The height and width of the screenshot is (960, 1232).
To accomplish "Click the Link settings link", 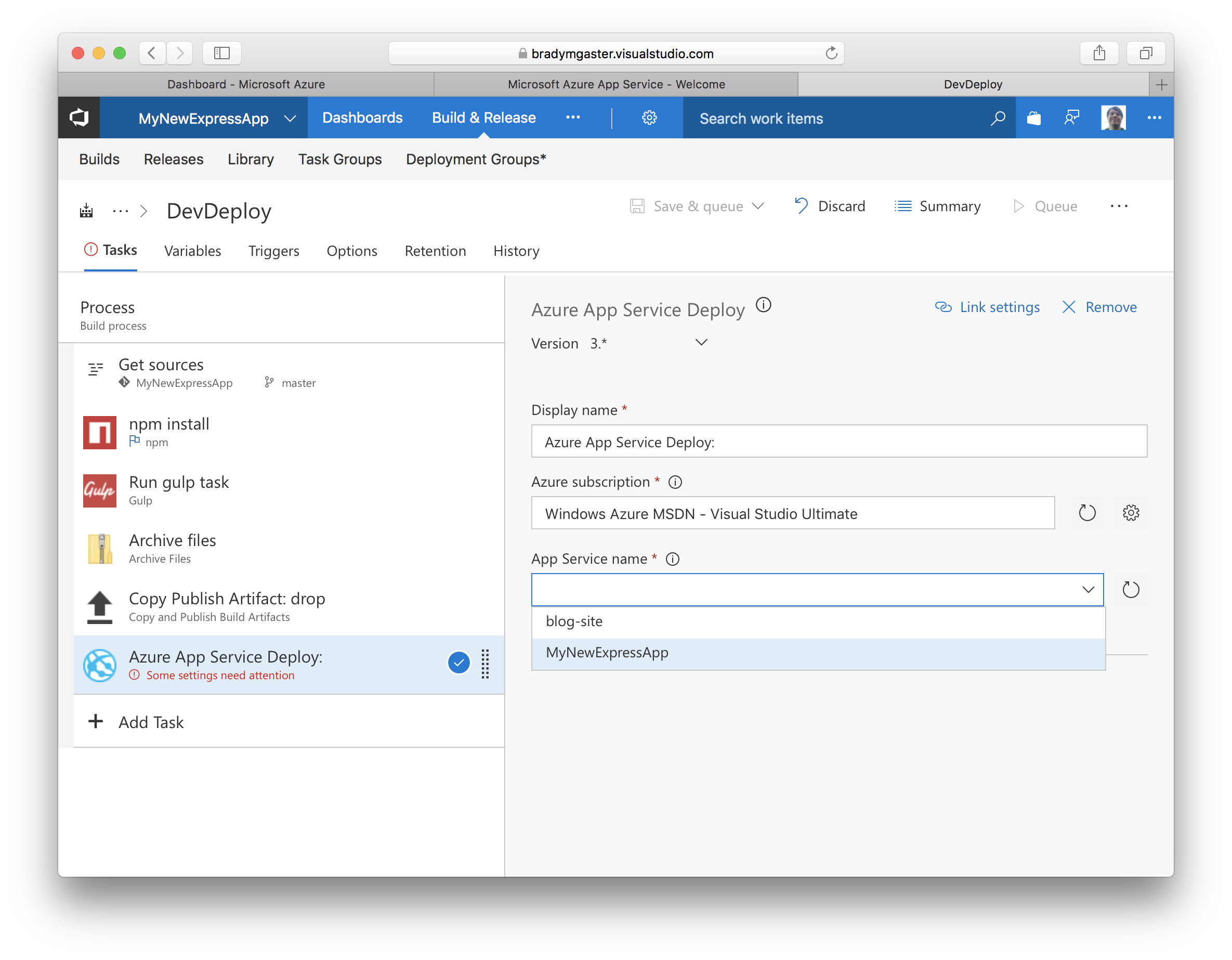I will click(987, 307).
